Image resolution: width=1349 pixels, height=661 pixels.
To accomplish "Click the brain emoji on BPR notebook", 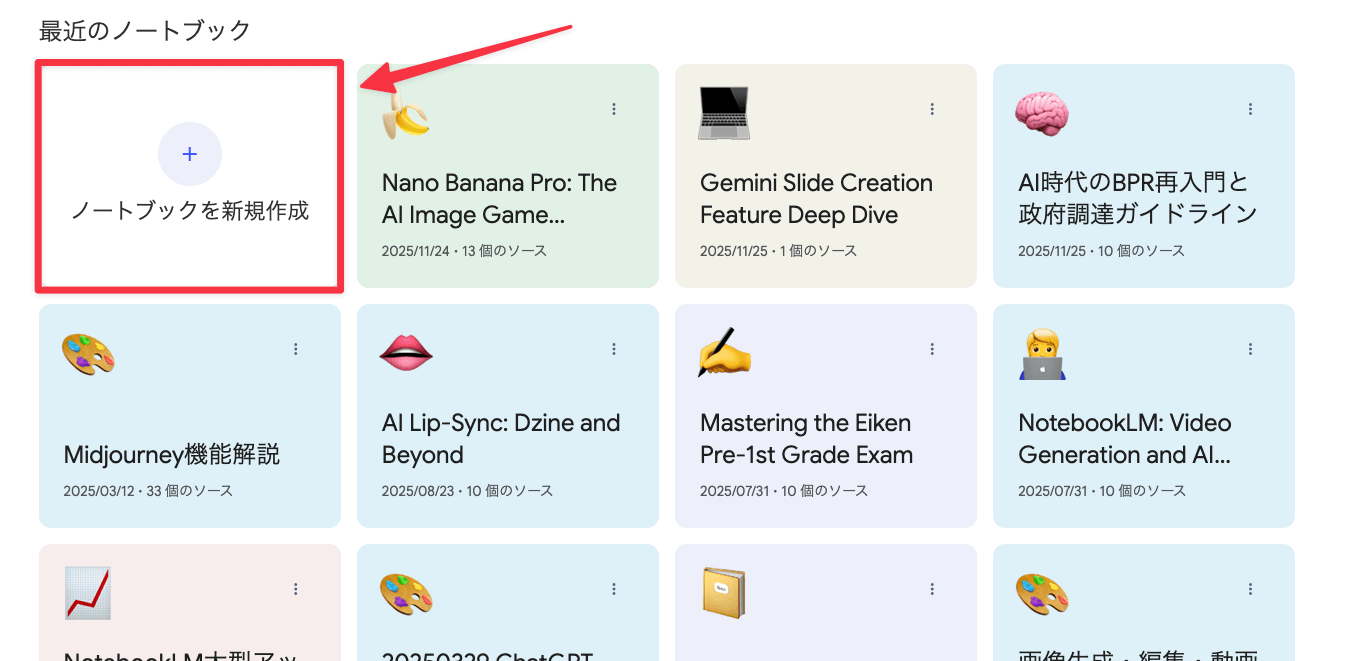I will [x=1042, y=111].
